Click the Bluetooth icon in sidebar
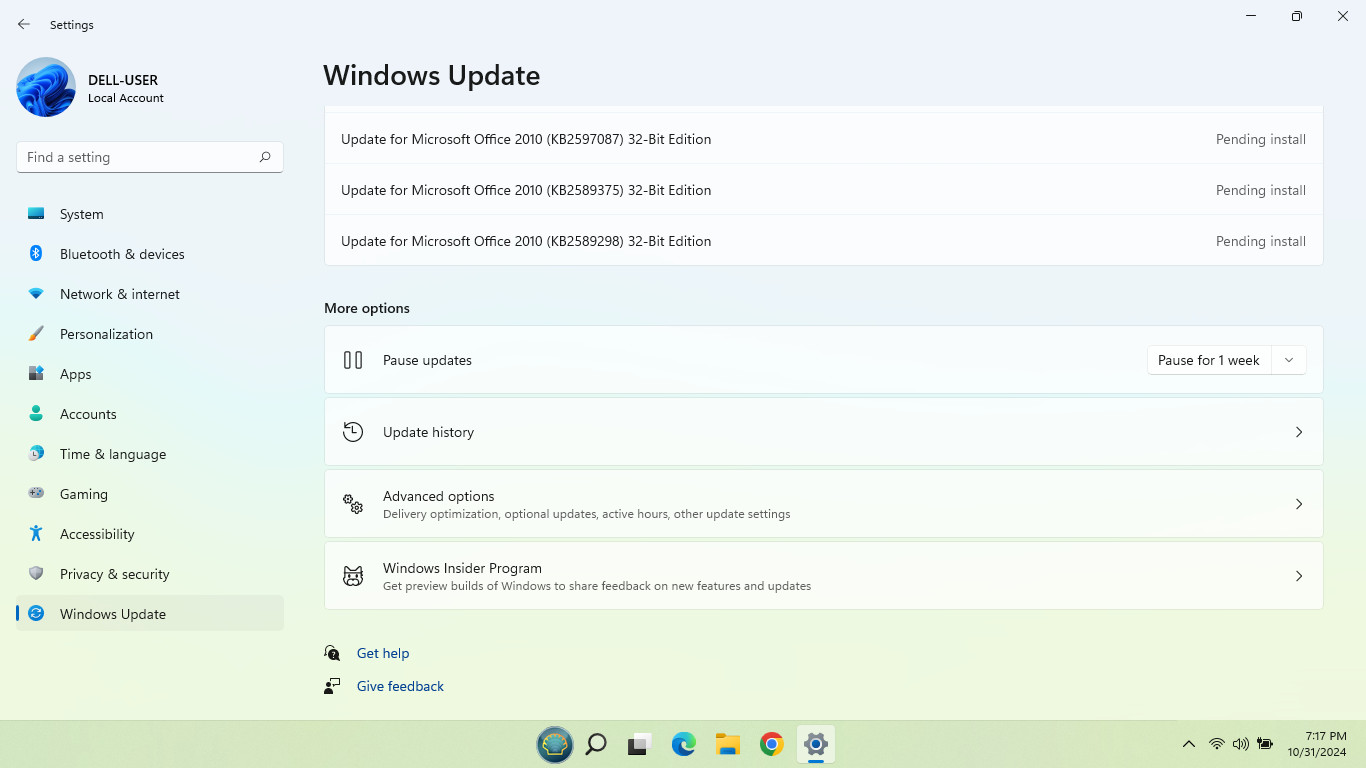 point(36,254)
